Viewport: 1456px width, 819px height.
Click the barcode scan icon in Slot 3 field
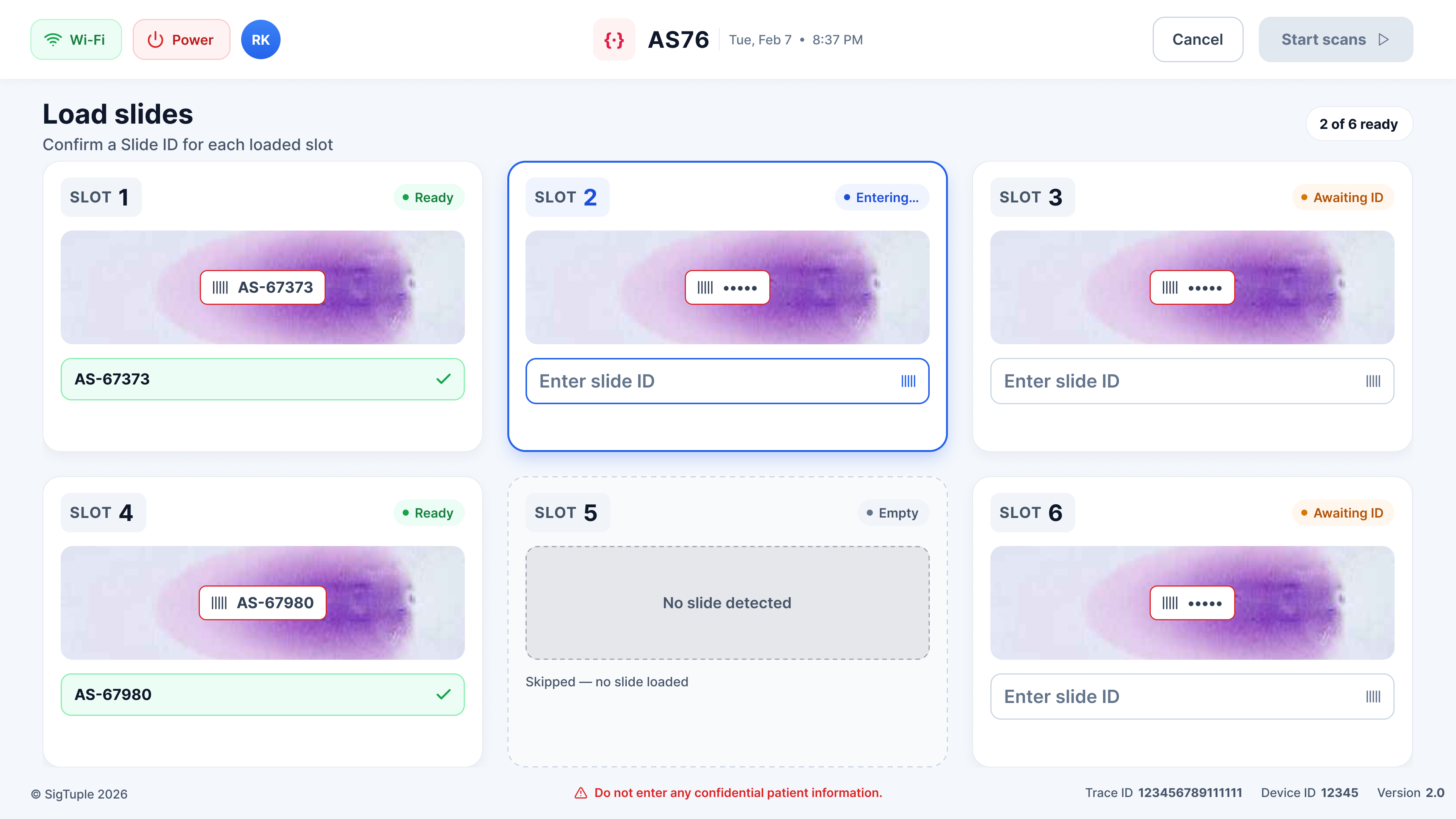tap(1373, 381)
